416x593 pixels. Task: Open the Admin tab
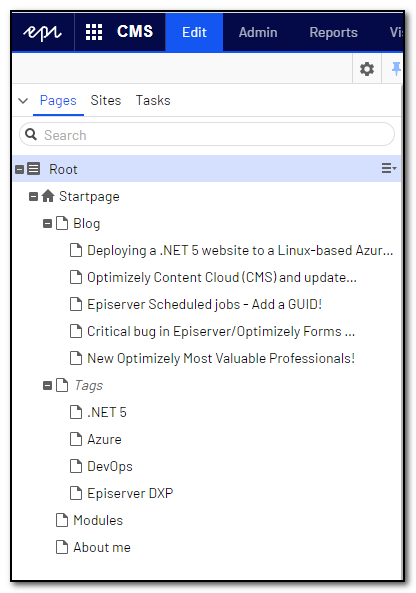(258, 32)
